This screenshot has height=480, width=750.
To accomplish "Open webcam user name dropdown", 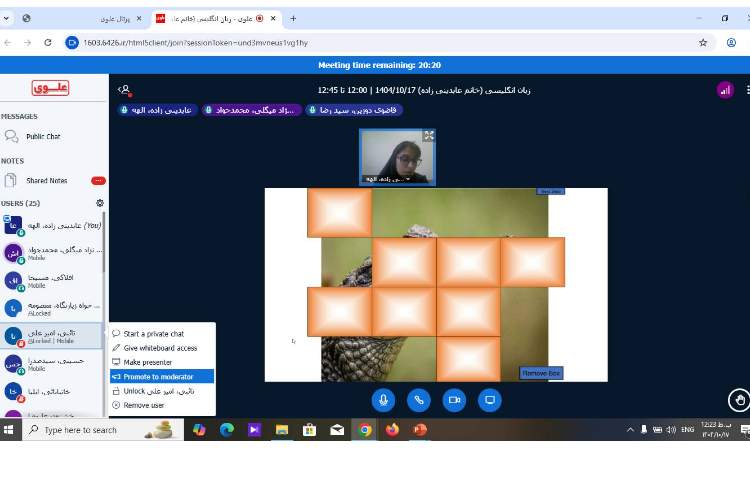I will [398, 178].
